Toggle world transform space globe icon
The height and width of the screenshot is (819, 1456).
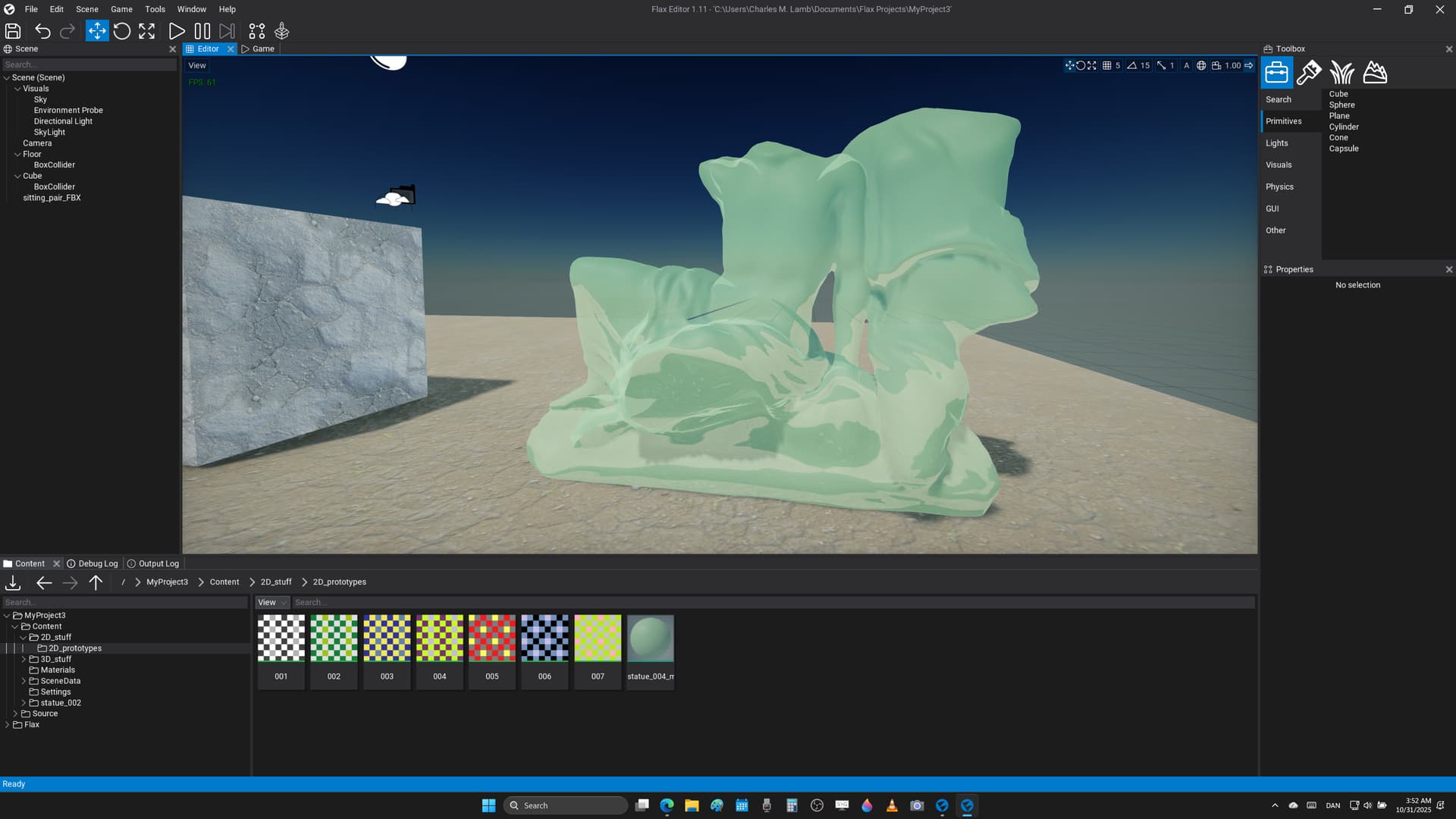[x=1201, y=66]
